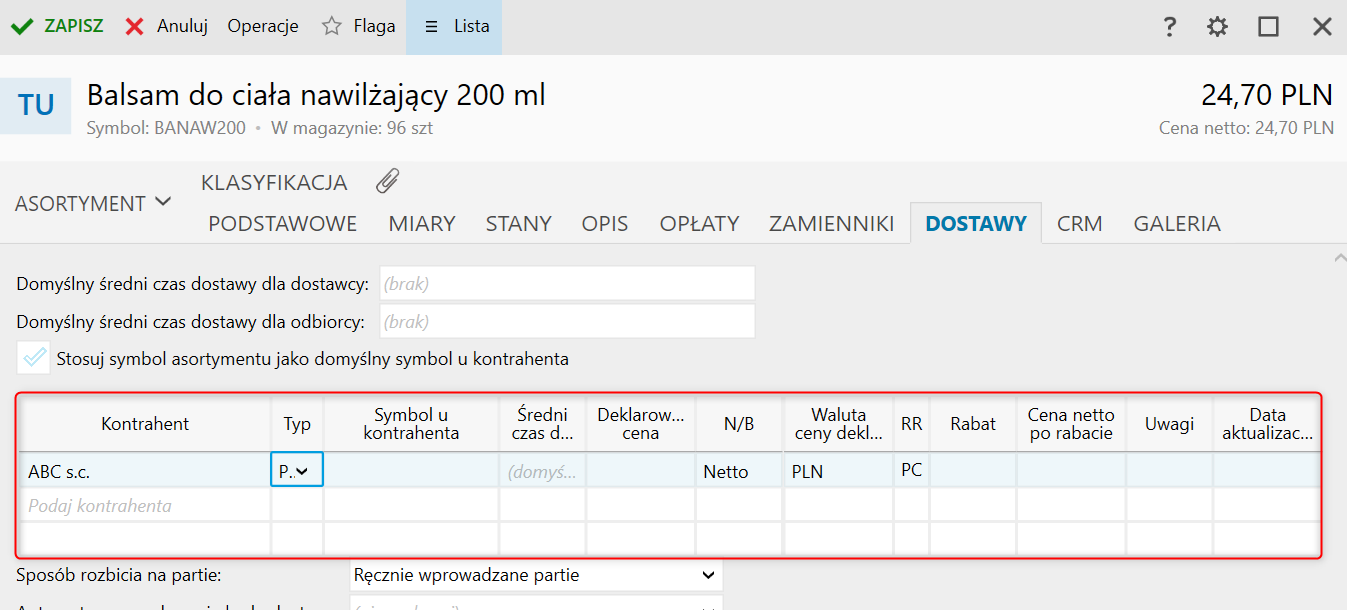Open the KLASYFIKACJA section
This screenshot has width=1347, height=610.
pos(274,183)
